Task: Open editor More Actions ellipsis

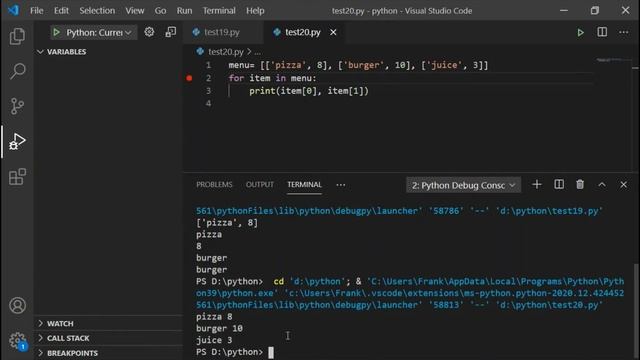Action: tap(624, 32)
